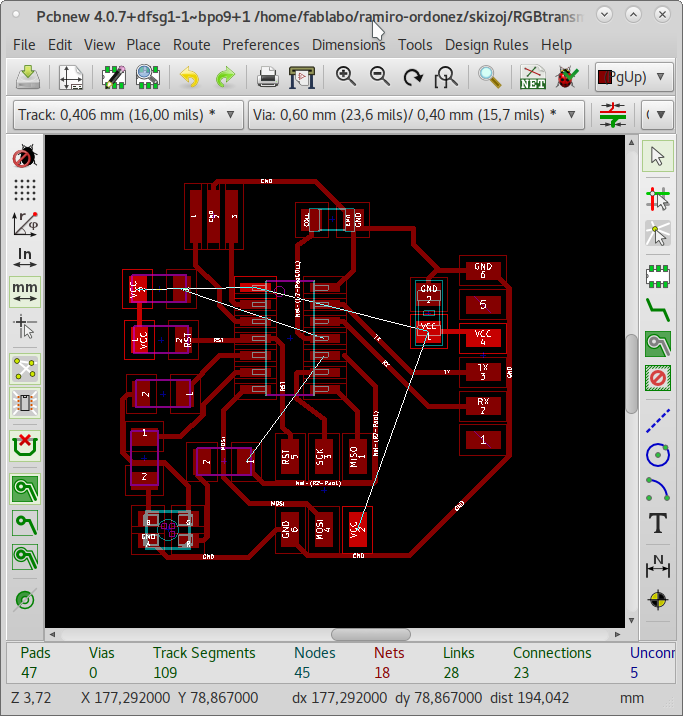683x716 pixels.
Task: Select the display local ratsnest tool
Action: point(658,233)
